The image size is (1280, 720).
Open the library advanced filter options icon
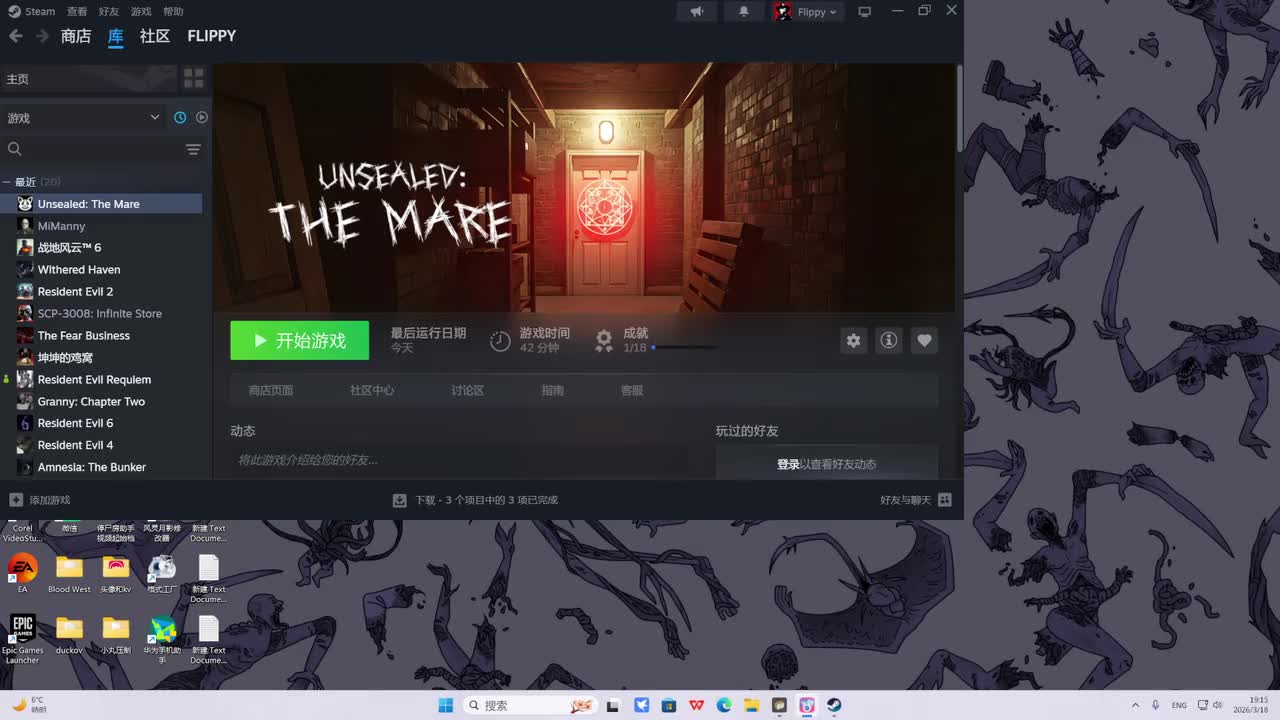[x=193, y=149]
